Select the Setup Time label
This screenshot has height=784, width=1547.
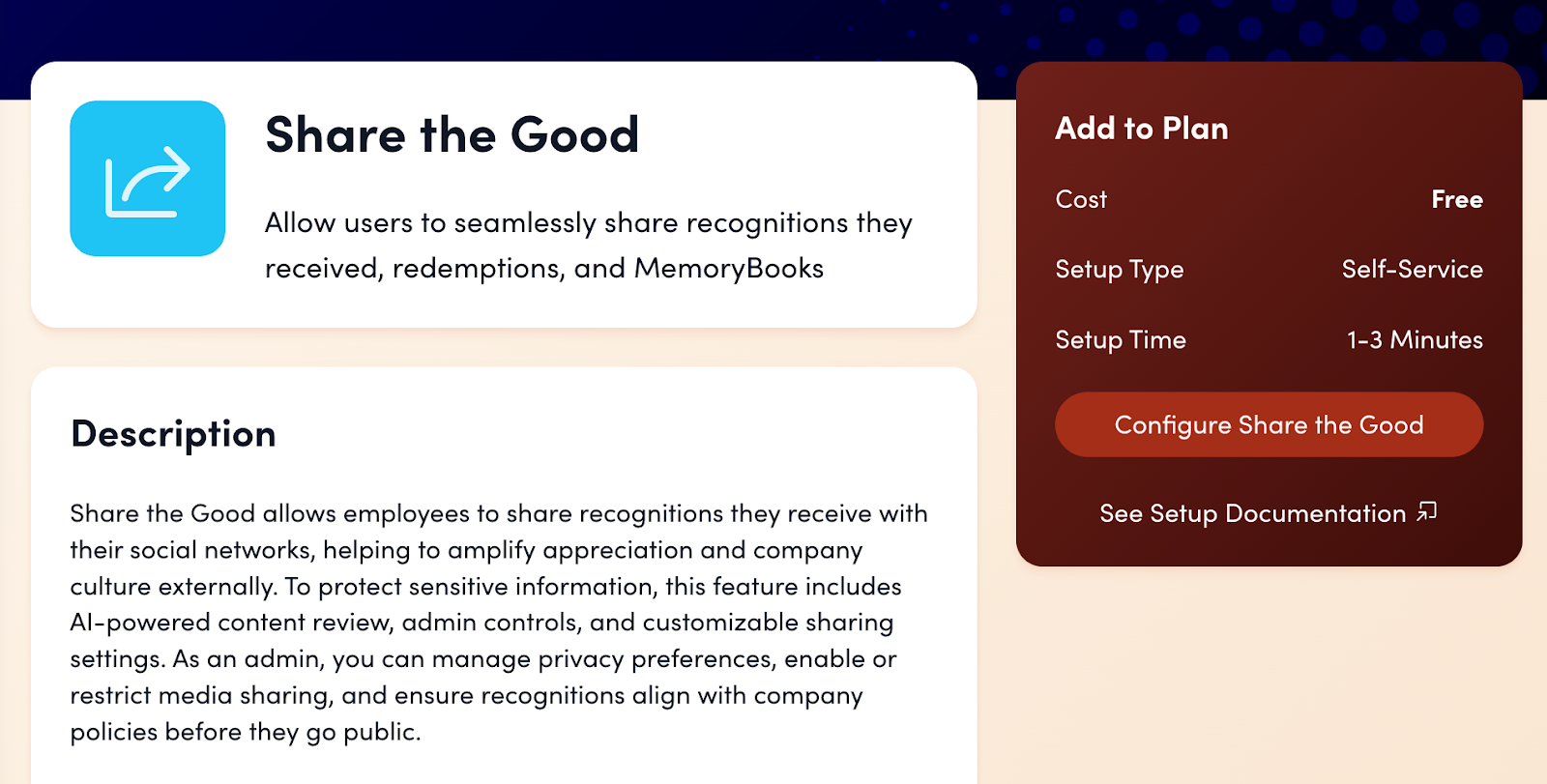pos(1120,340)
